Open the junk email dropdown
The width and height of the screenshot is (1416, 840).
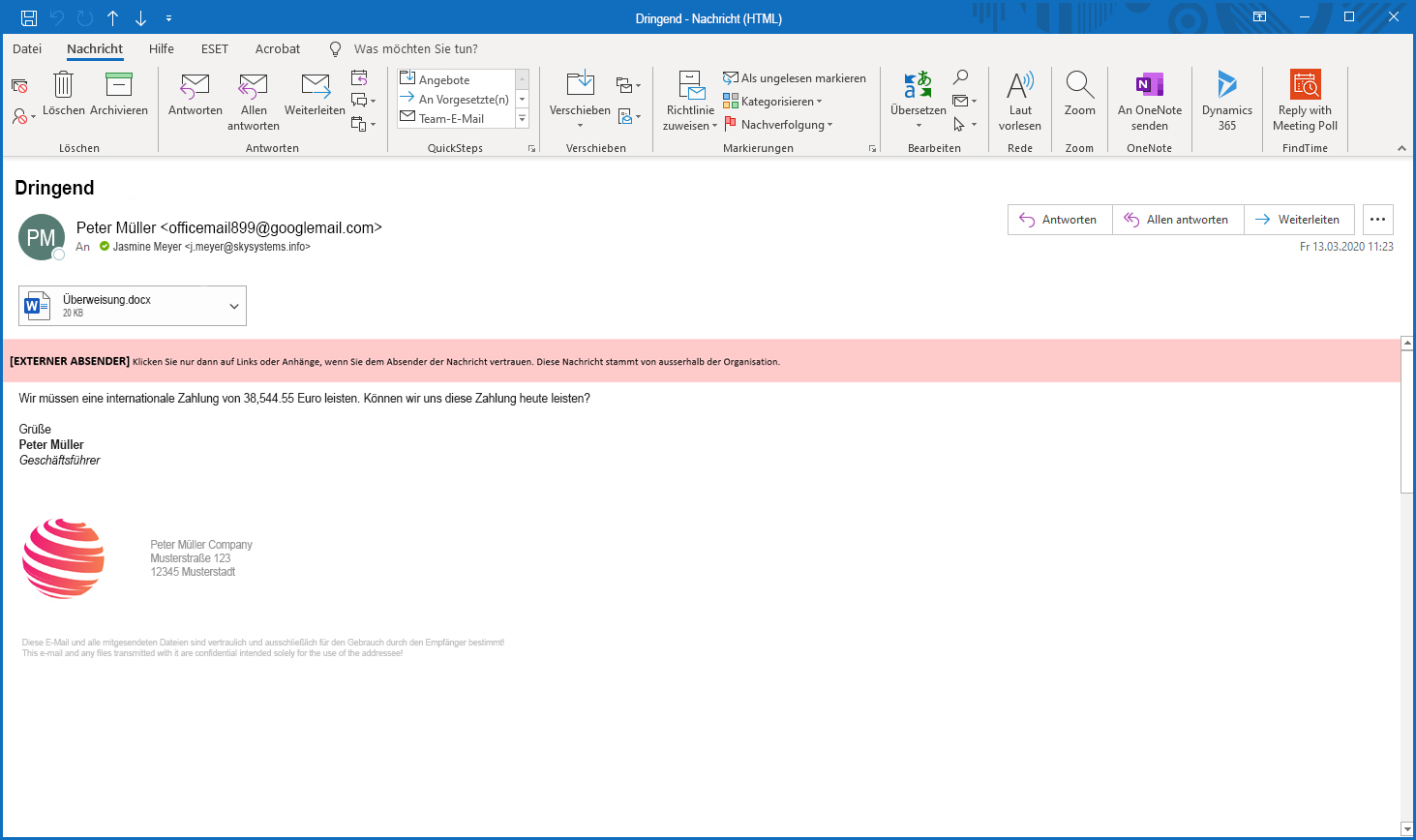[23, 116]
